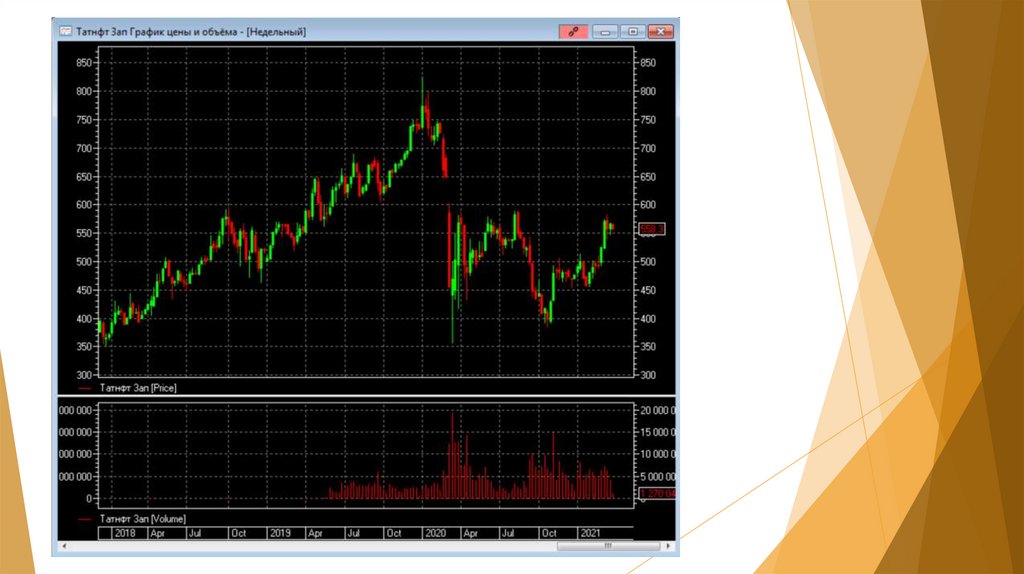Screen dimensions: 1024x574
Task: Click the 2021 marker on the time axis
Action: 591,533
